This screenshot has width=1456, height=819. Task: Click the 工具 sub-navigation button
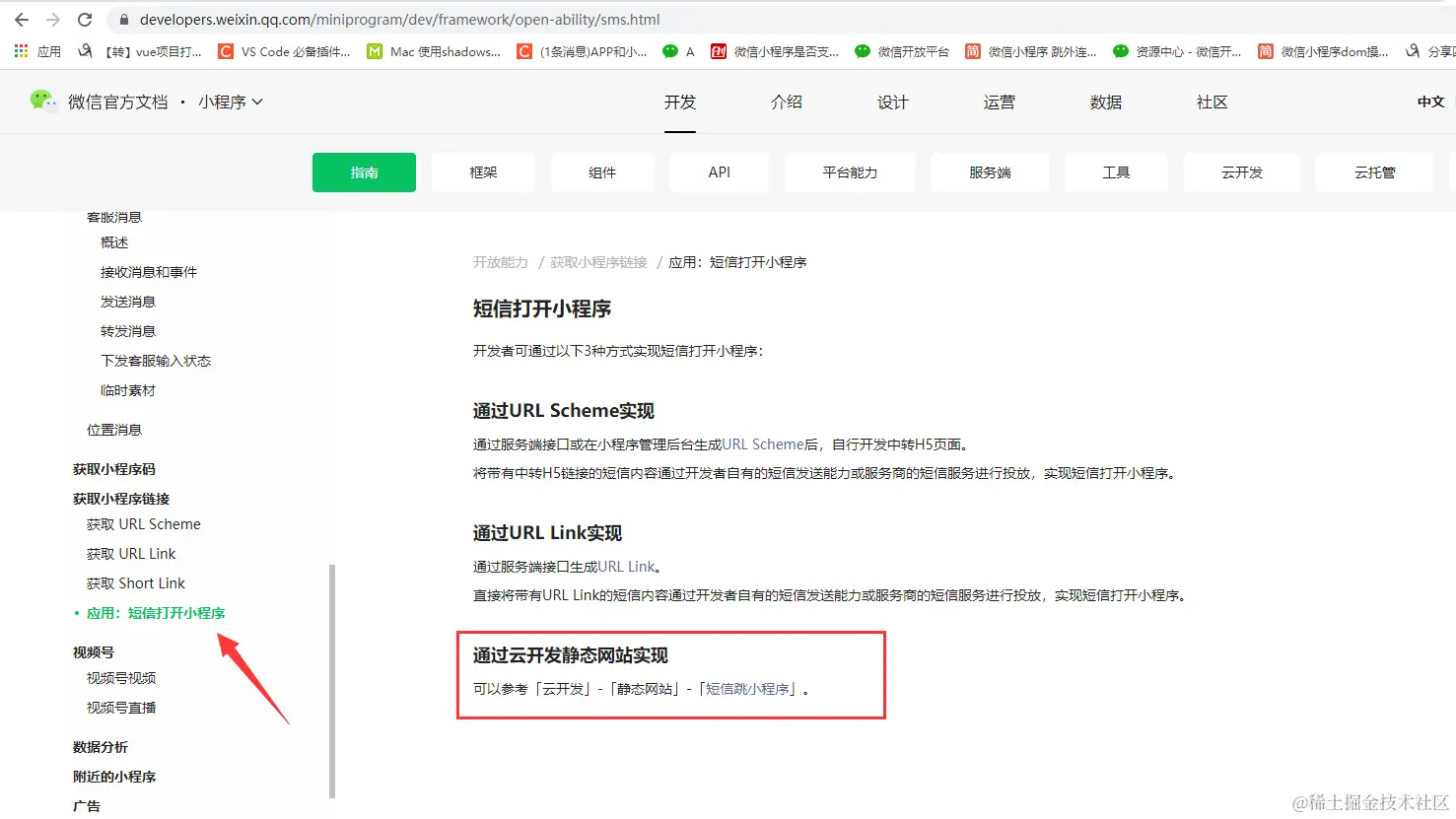[1116, 172]
